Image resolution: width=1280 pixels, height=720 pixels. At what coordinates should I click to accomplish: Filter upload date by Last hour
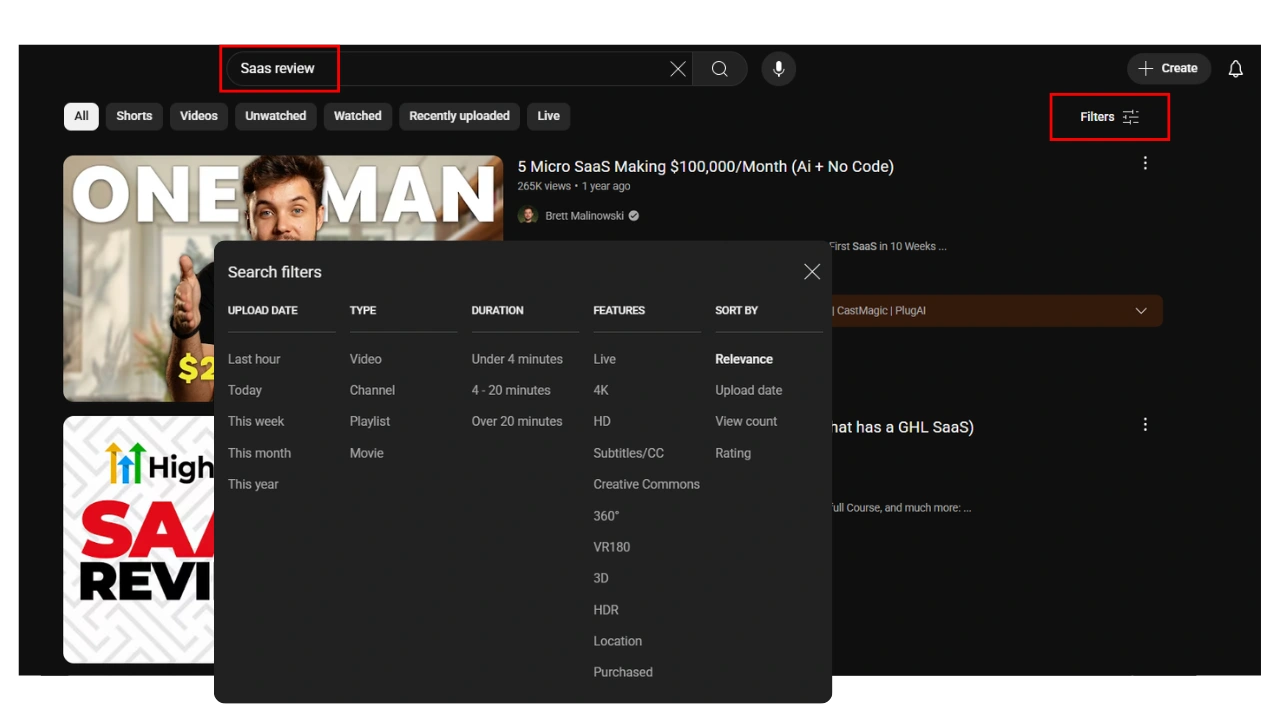click(x=254, y=359)
